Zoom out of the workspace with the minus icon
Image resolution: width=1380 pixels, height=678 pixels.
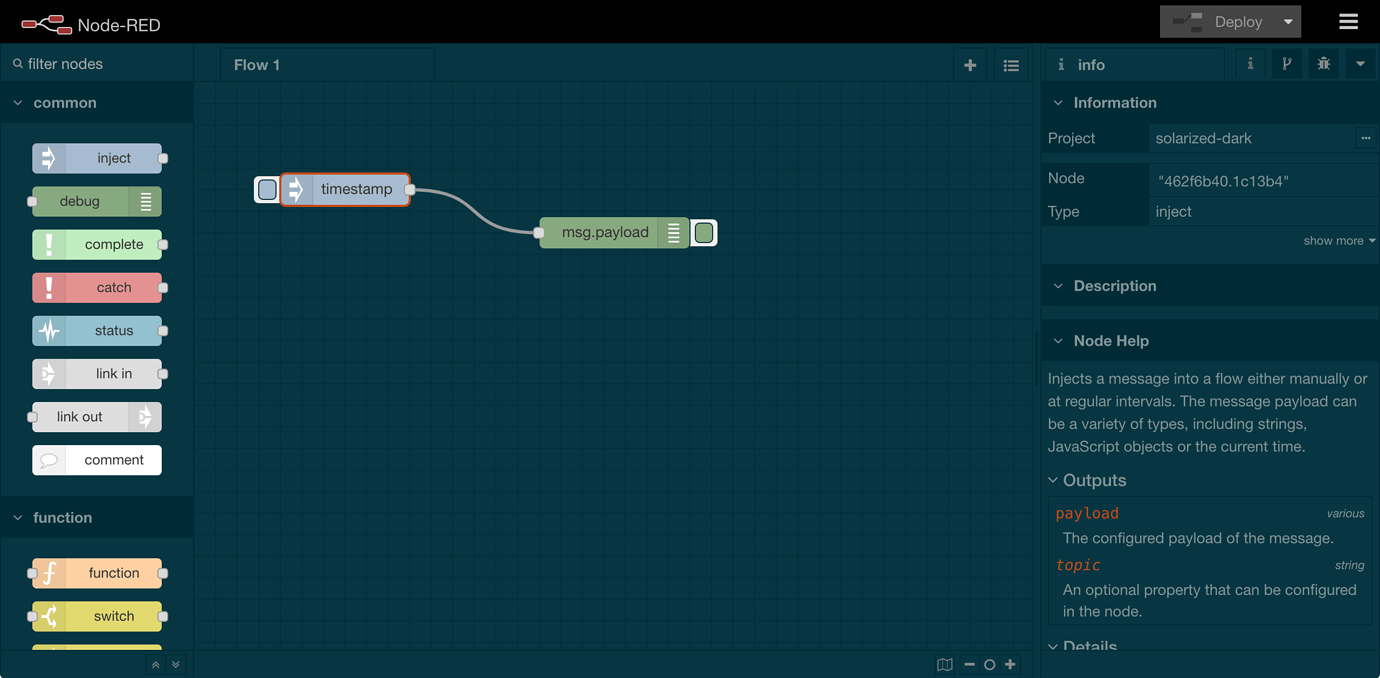coord(968,664)
